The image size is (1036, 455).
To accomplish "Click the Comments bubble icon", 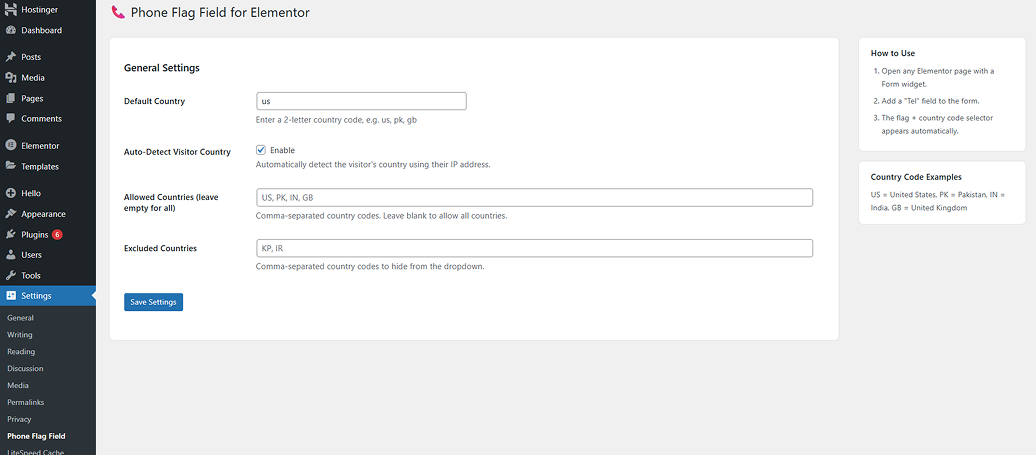I will click(11, 119).
